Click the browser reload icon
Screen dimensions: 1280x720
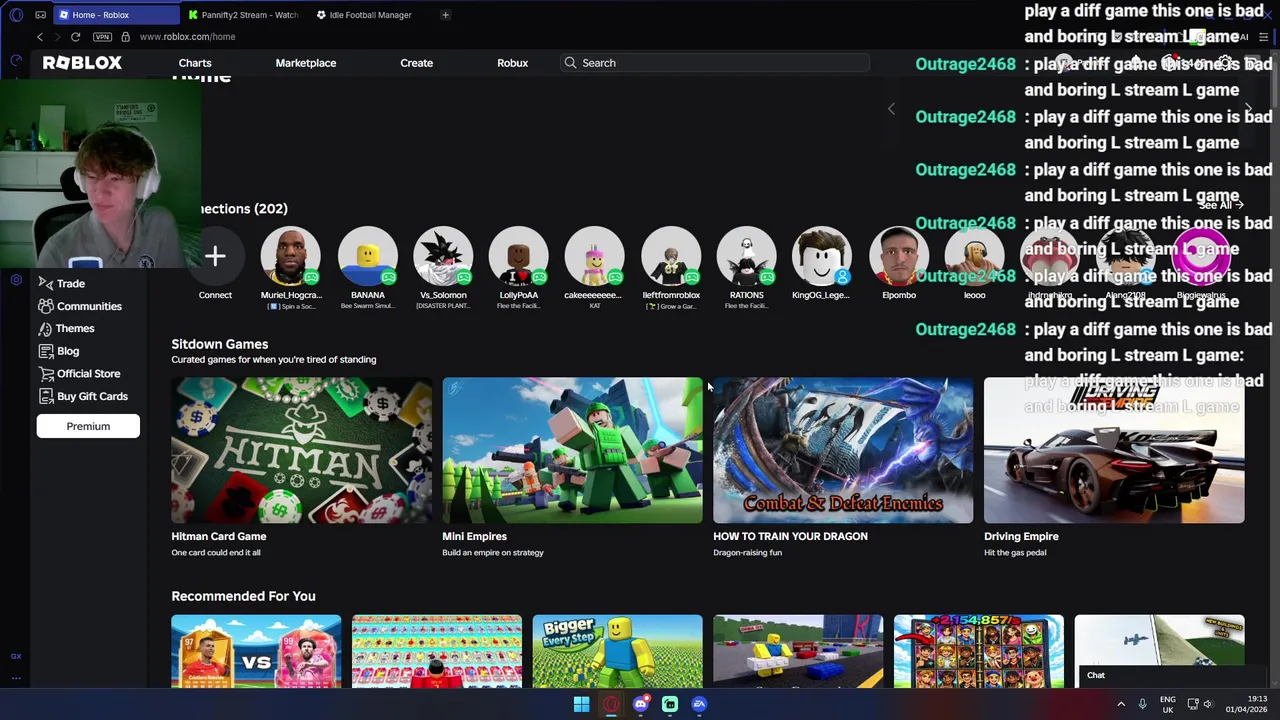click(75, 37)
